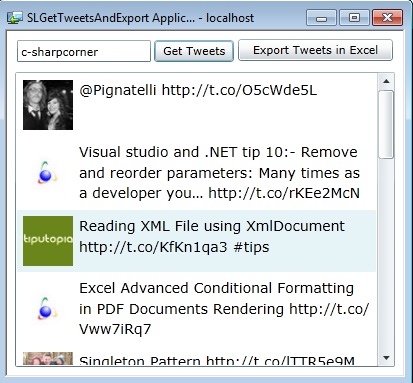Select the Excel Advanced Conditional Formatting tweet
Image resolution: width=413 pixels, height=383 pixels.
224,309
